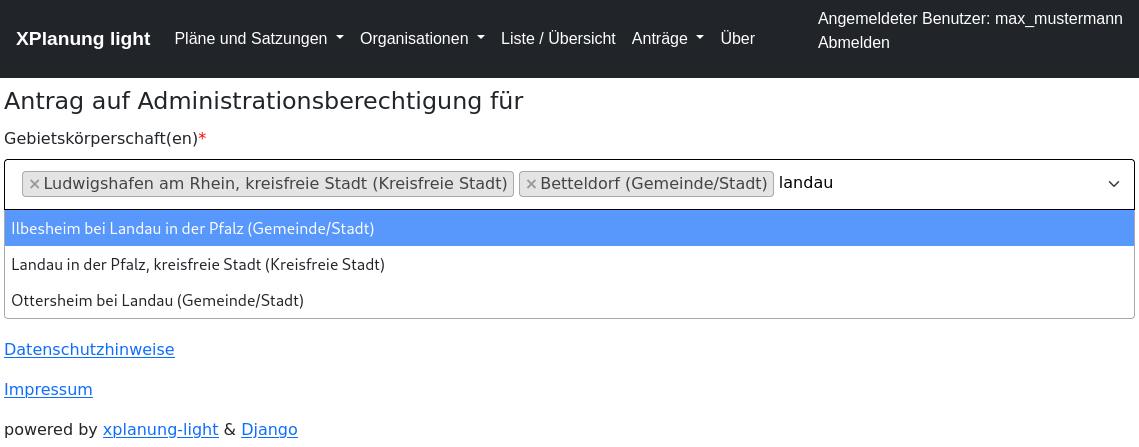This screenshot has width=1139, height=447.
Task: Log out via Abmelden link
Action: [x=853, y=43]
